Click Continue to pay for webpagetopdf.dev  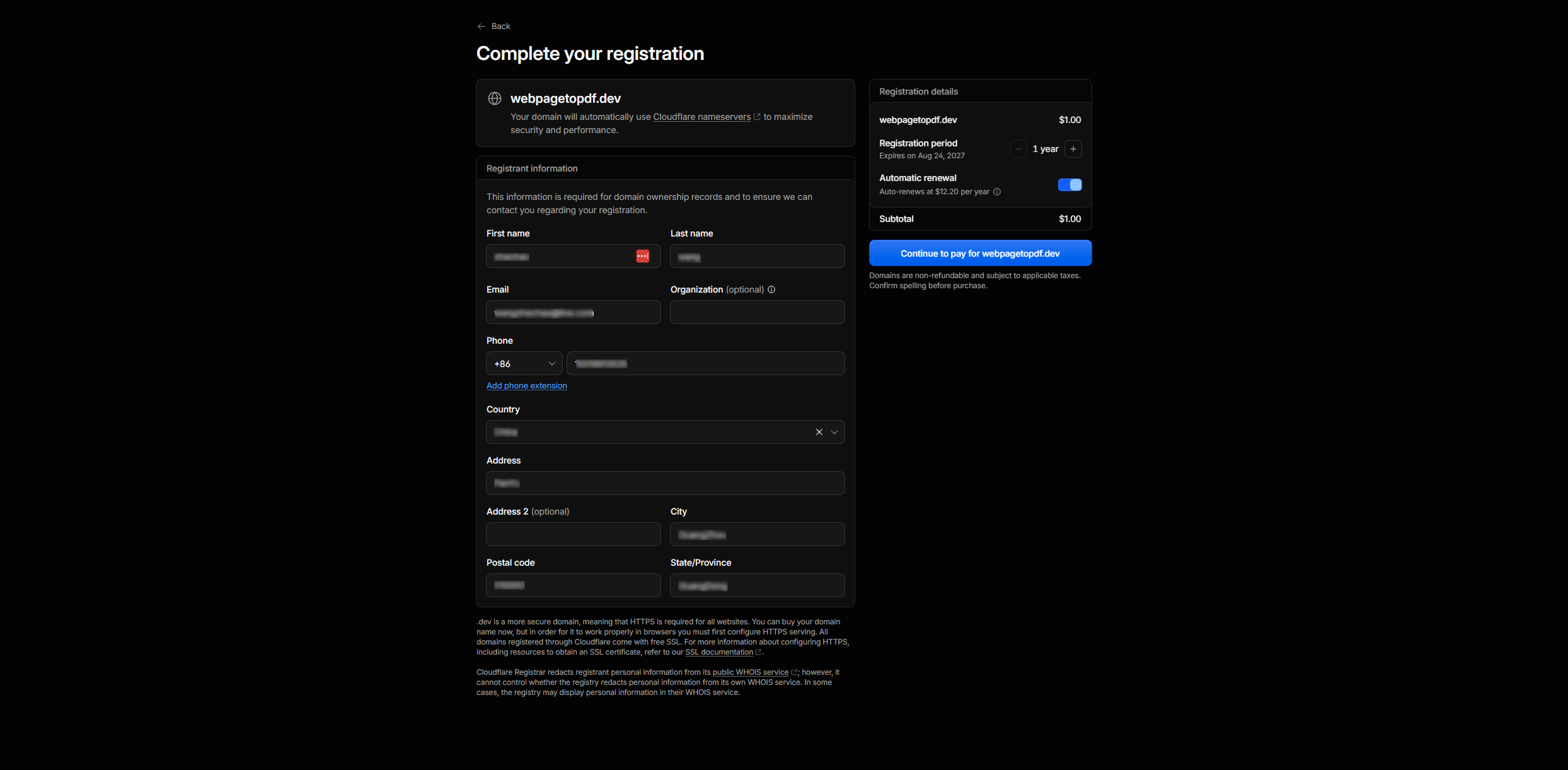click(980, 253)
